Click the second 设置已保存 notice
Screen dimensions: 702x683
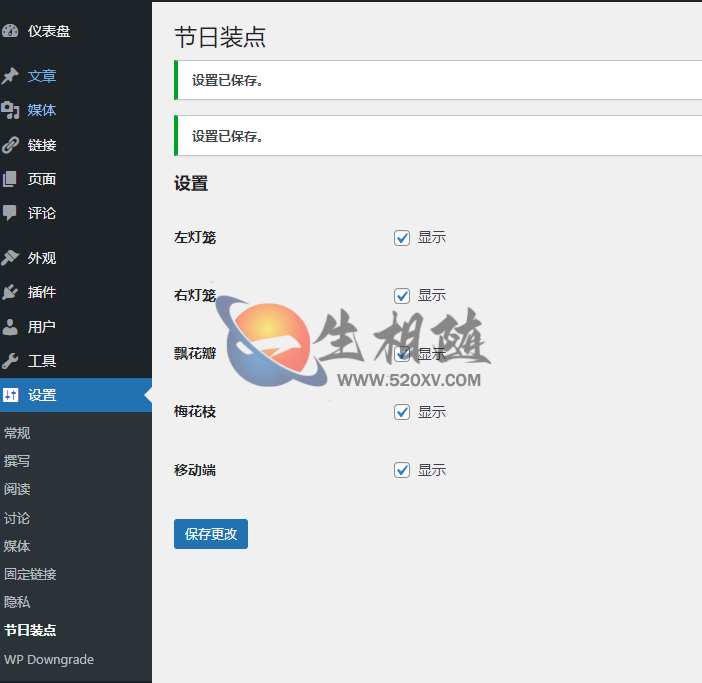tap(438, 136)
